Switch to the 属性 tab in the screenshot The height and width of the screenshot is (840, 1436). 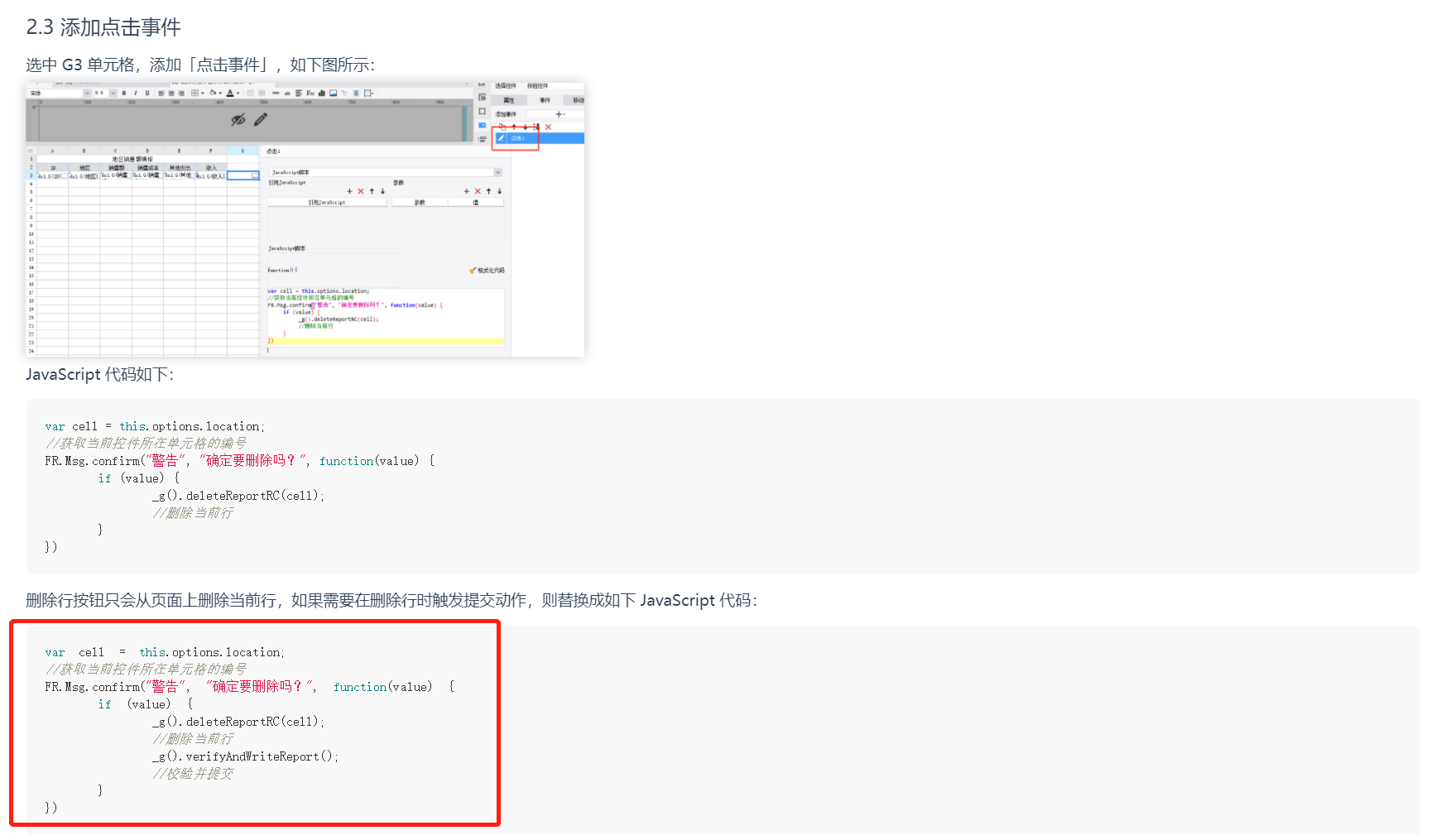509,100
